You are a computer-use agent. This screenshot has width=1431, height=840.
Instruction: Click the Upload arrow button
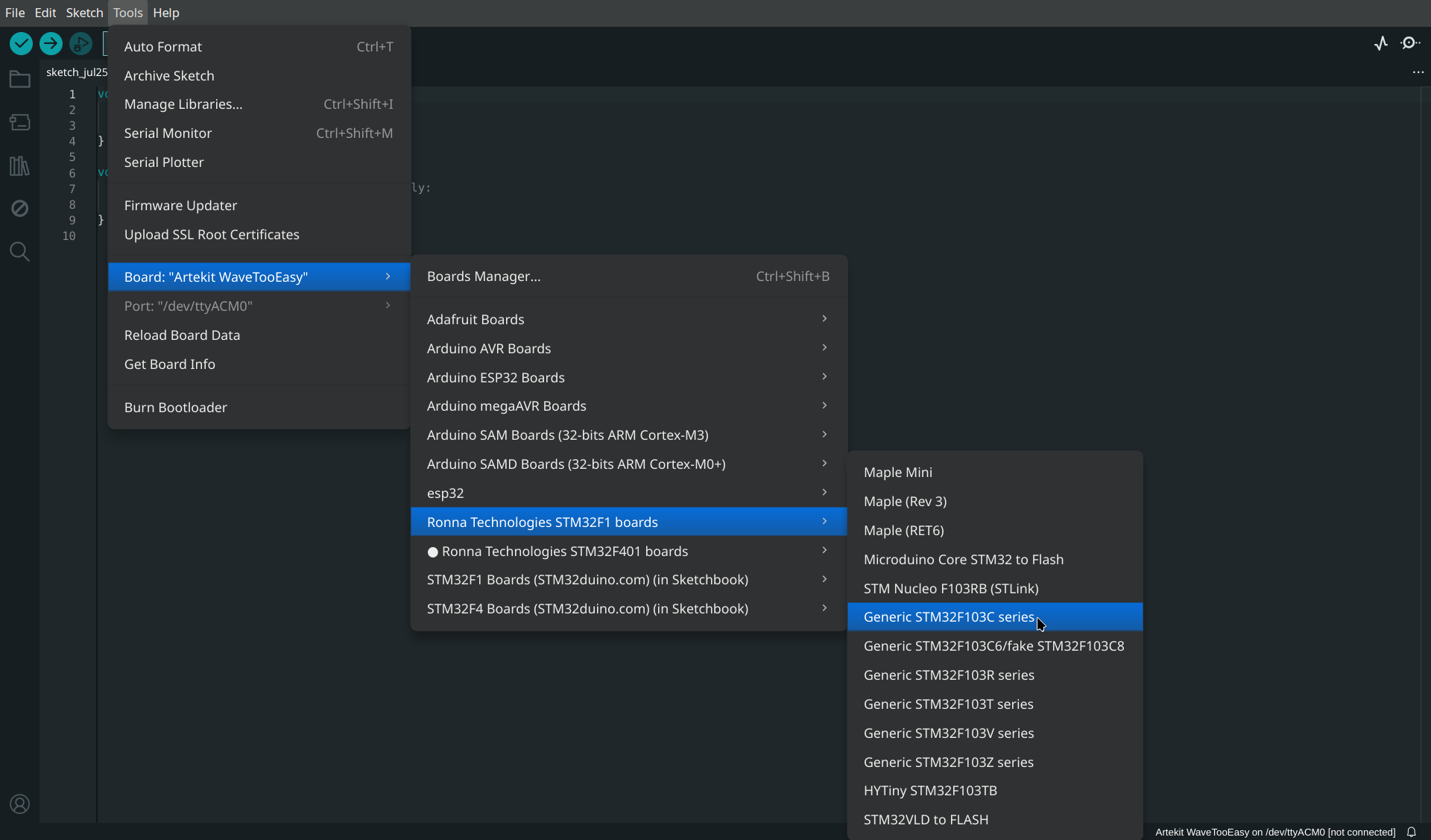pyautogui.click(x=51, y=44)
